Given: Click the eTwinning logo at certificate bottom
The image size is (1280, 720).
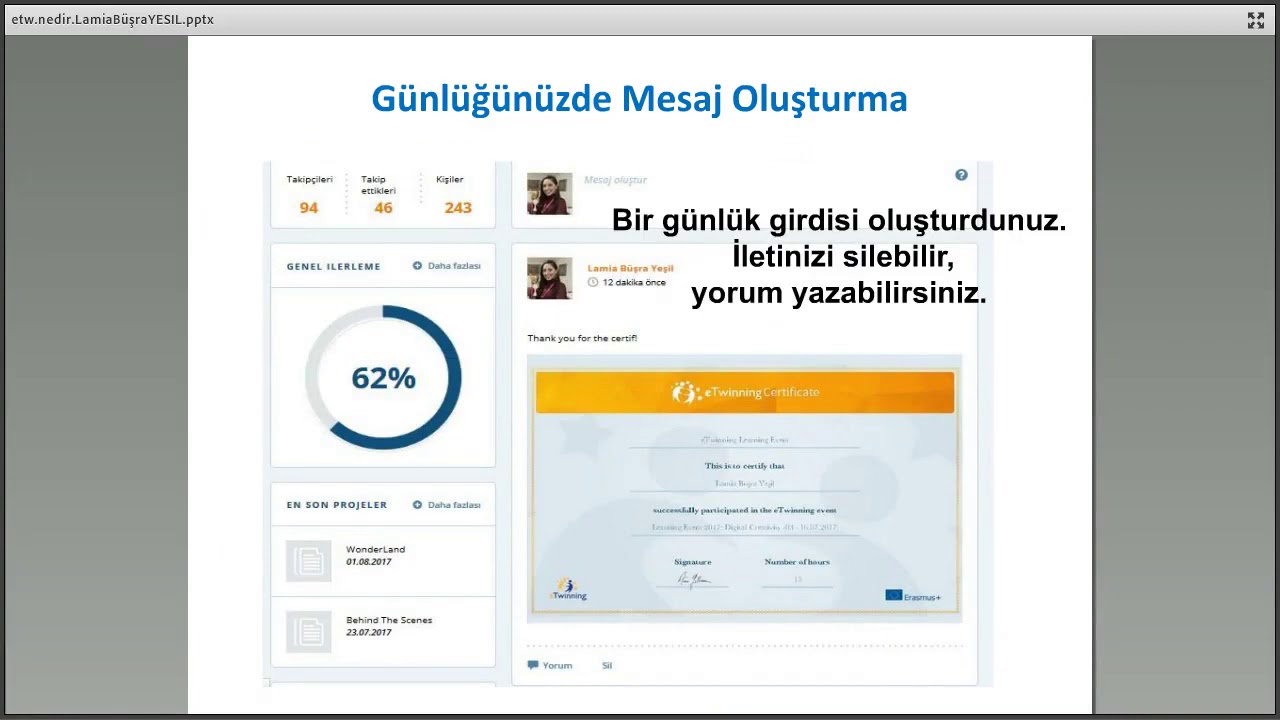Looking at the screenshot, I should coord(568,589).
